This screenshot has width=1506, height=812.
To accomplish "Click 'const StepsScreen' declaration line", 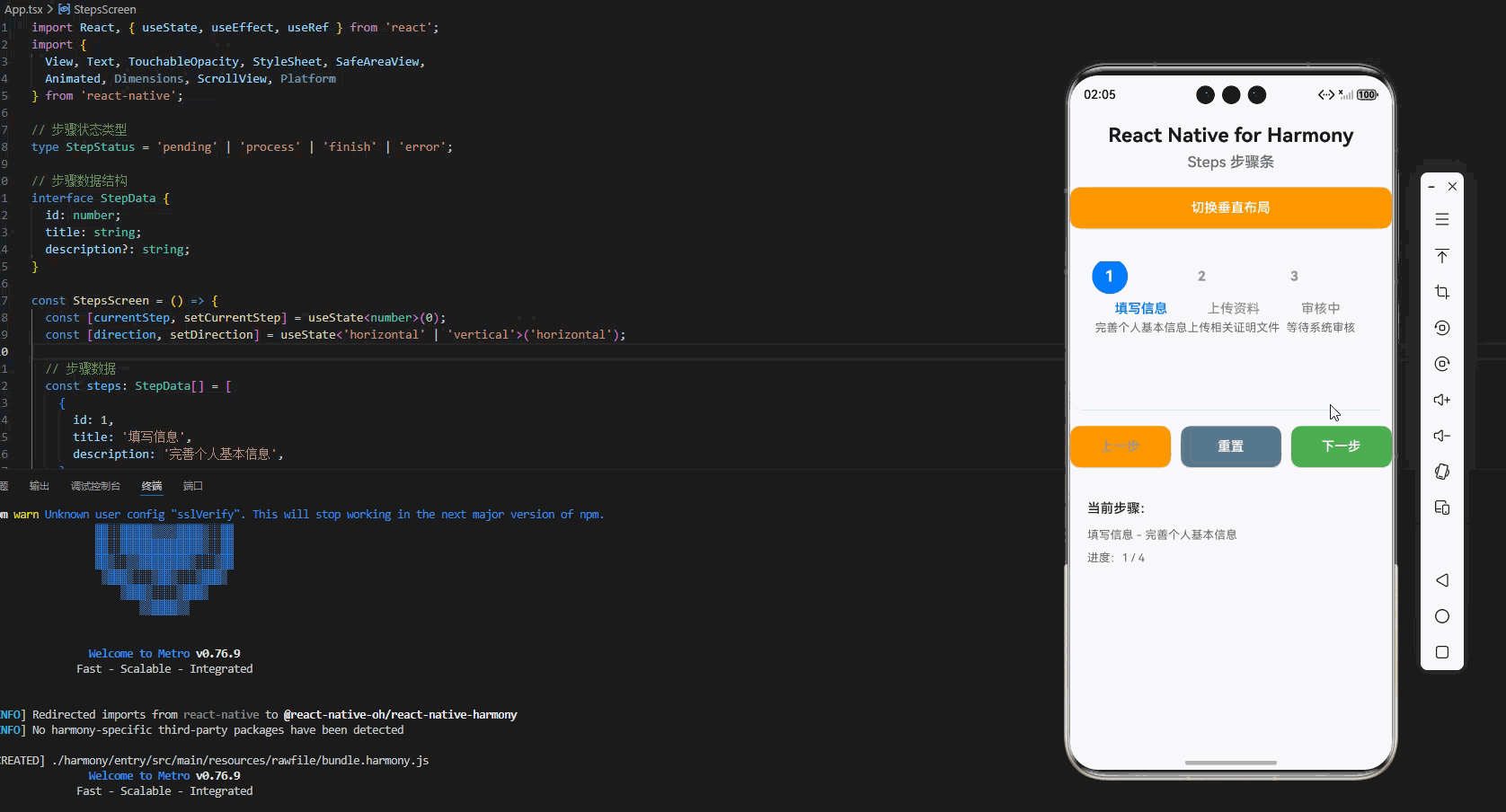I will click(124, 300).
